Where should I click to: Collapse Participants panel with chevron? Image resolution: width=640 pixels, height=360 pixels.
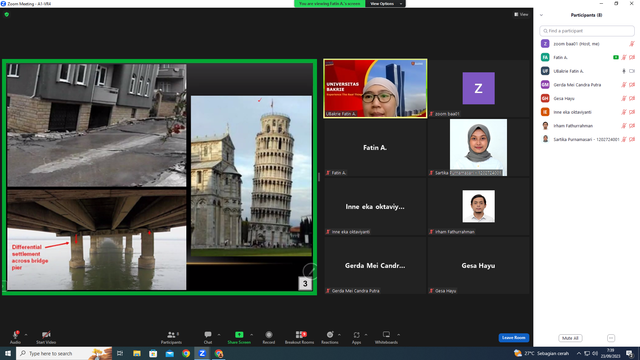point(541,15)
